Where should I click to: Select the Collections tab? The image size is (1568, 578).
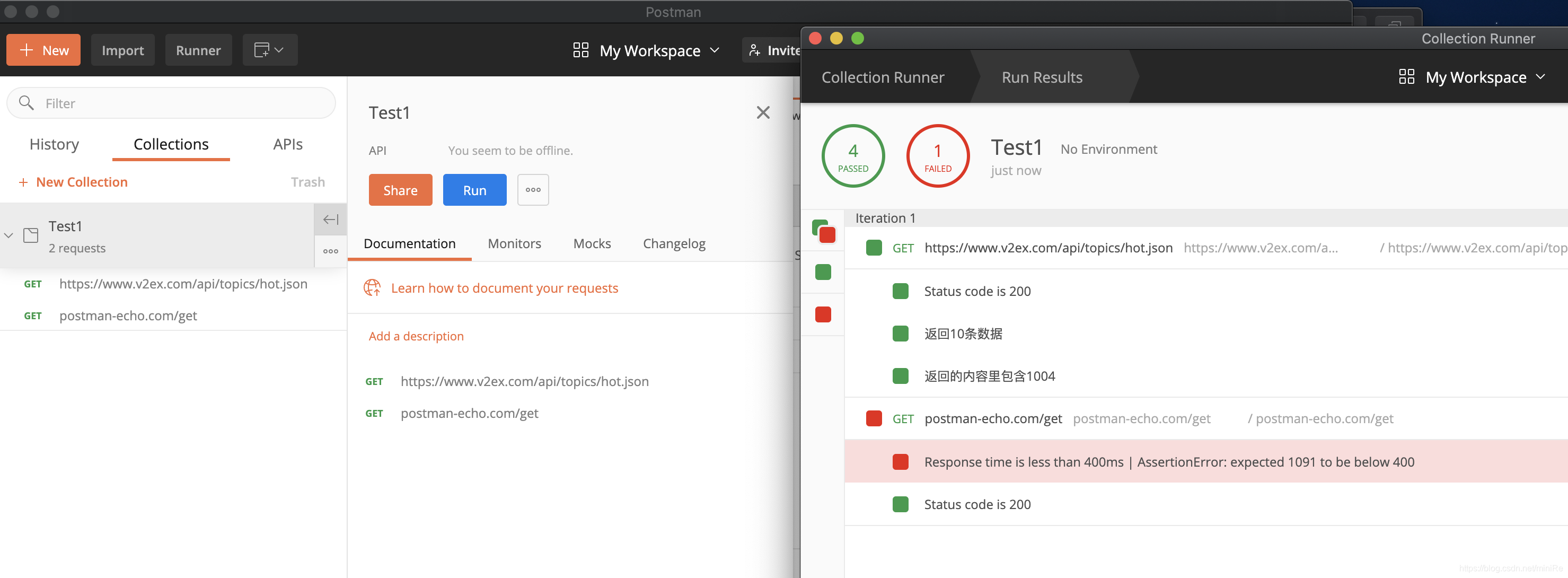coord(171,144)
